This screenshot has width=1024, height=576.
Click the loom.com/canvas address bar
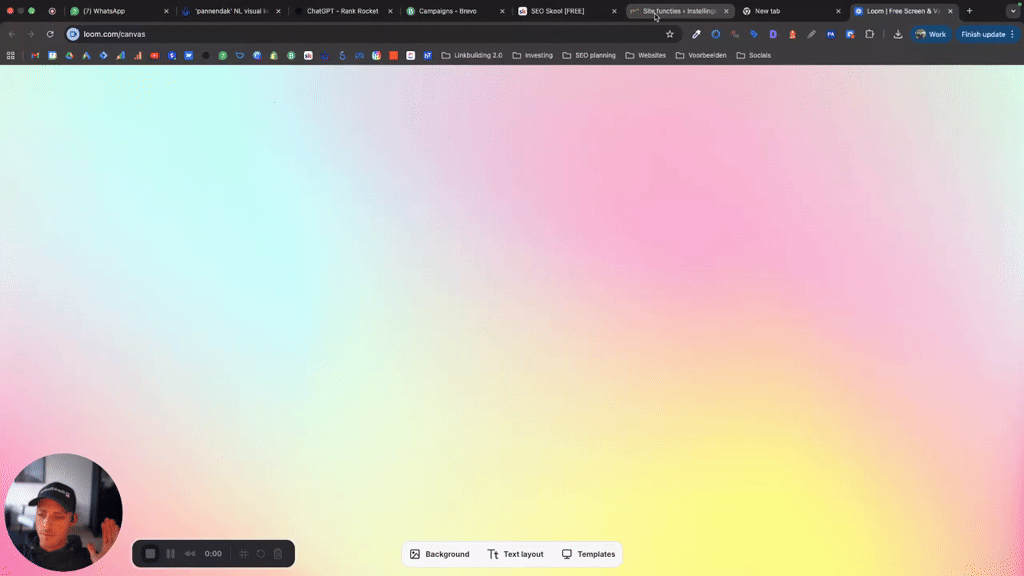click(x=372, y=34)
